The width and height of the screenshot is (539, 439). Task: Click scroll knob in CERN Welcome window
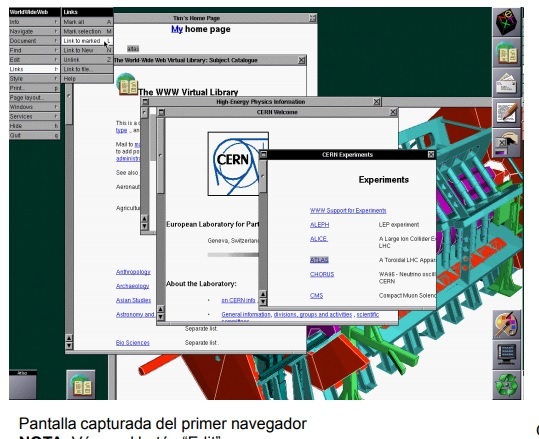(161, 155)
